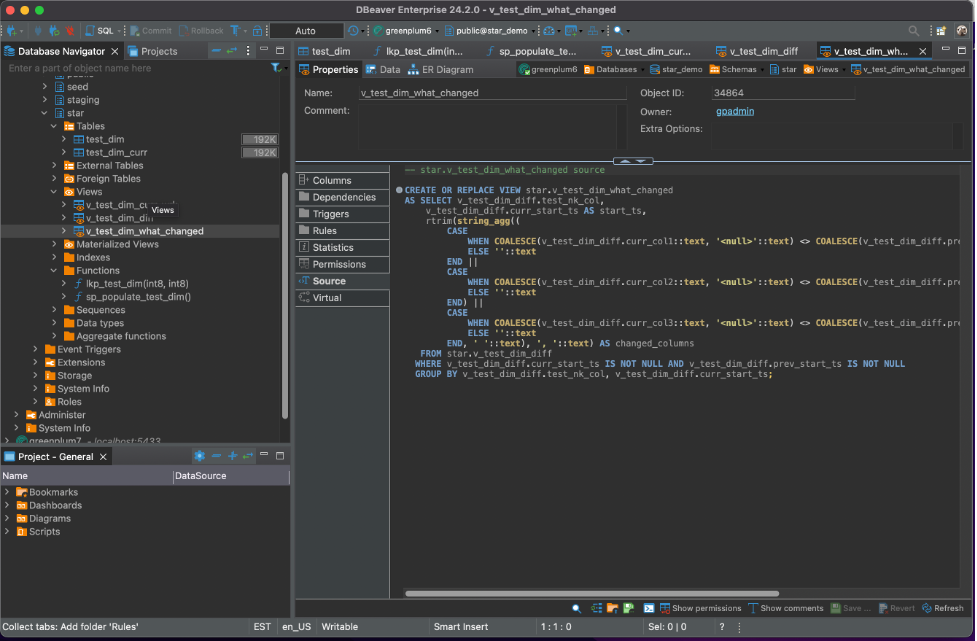Toggle the statement marker beside CREATE OR REPLACE
This screenshot has width=977, height=641.
(x=399, y=190)
